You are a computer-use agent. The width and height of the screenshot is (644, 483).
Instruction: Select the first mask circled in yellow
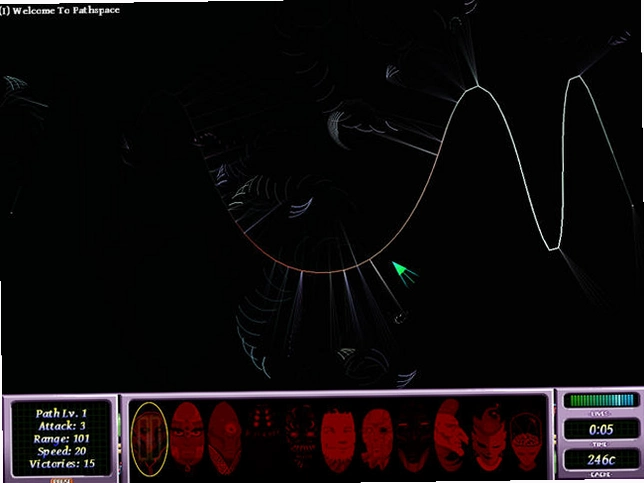point(150,439)
